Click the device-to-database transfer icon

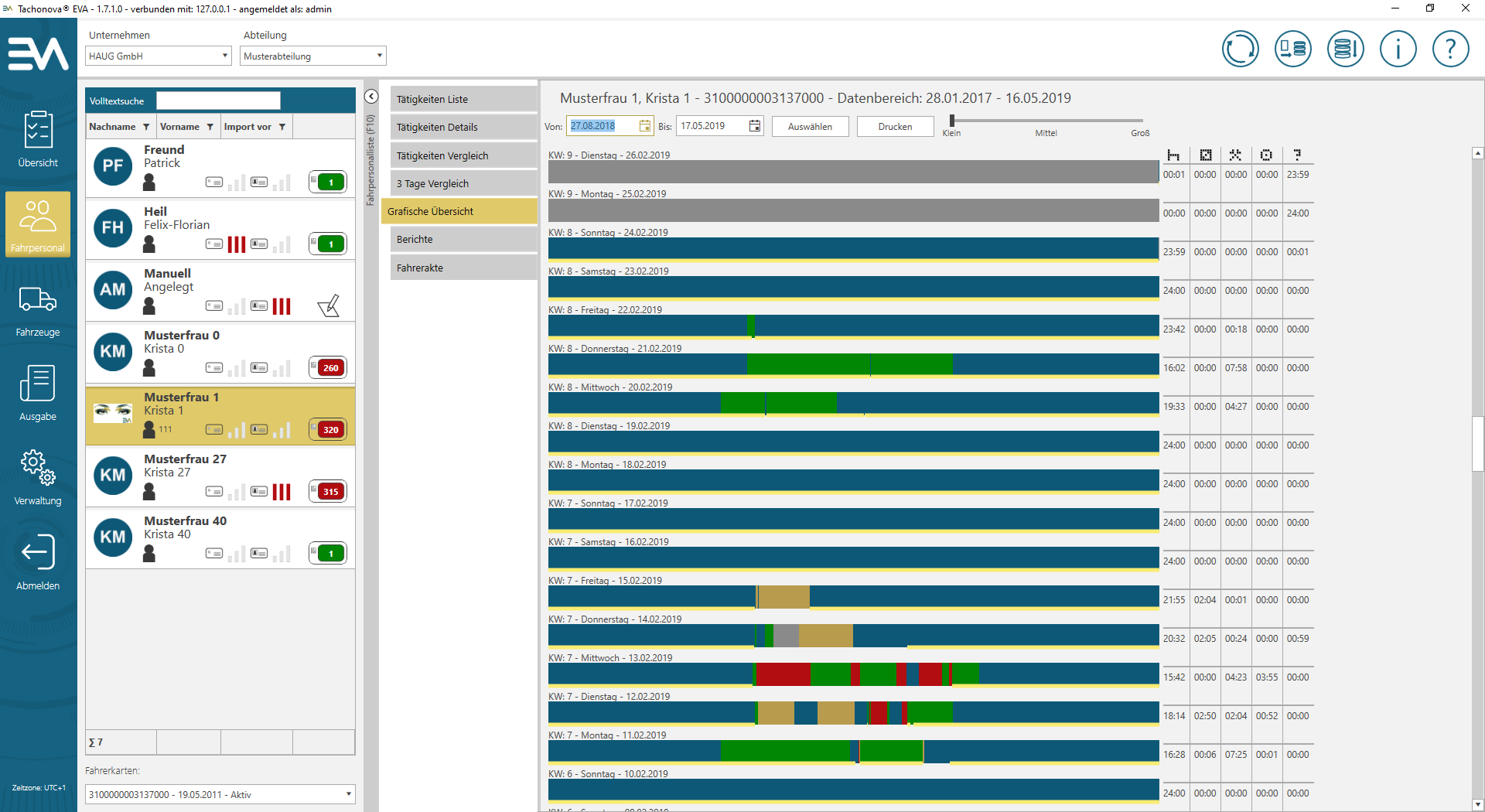click(1292, 49)
